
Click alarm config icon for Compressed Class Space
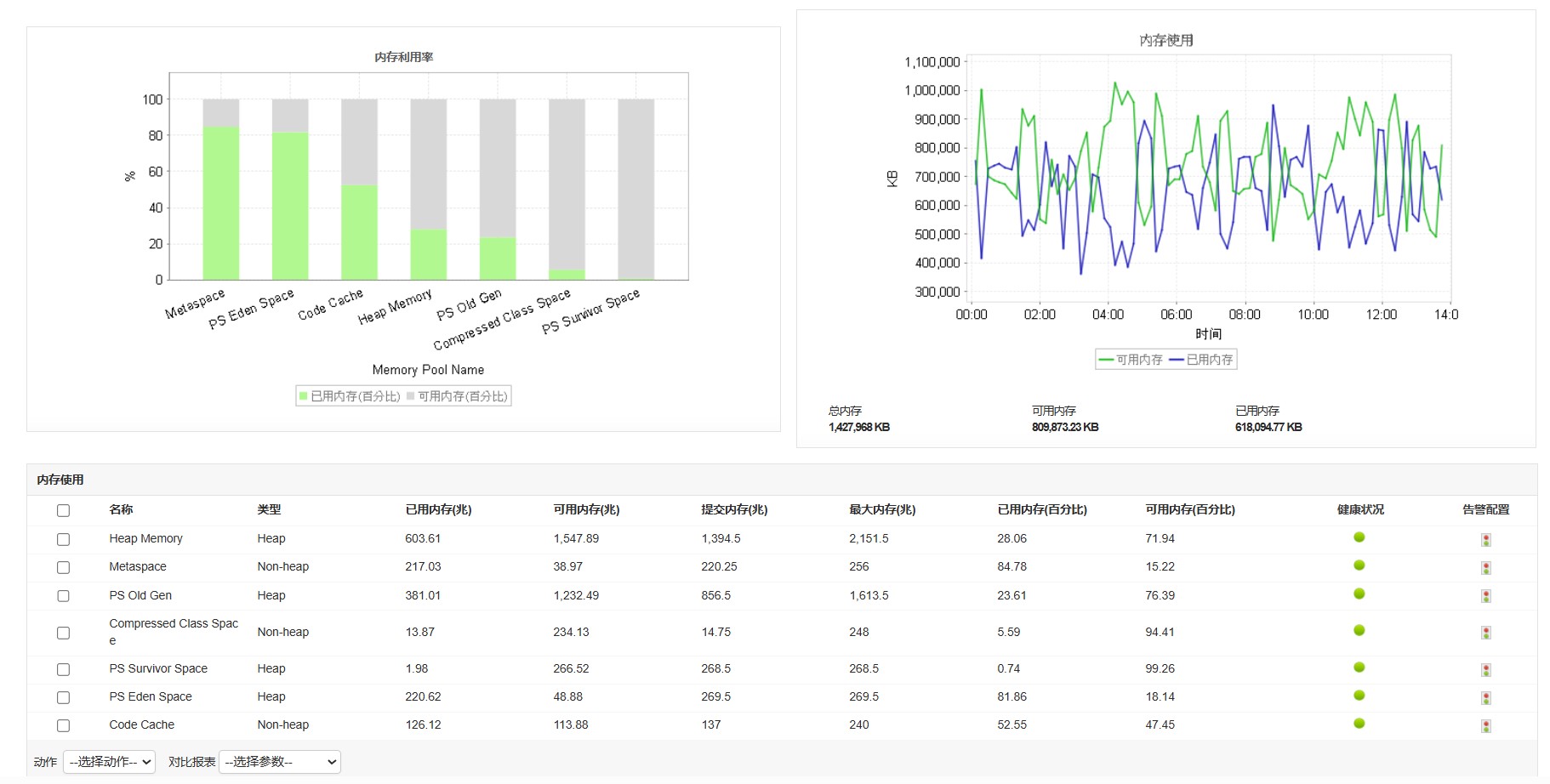[x=1485, y=633]
